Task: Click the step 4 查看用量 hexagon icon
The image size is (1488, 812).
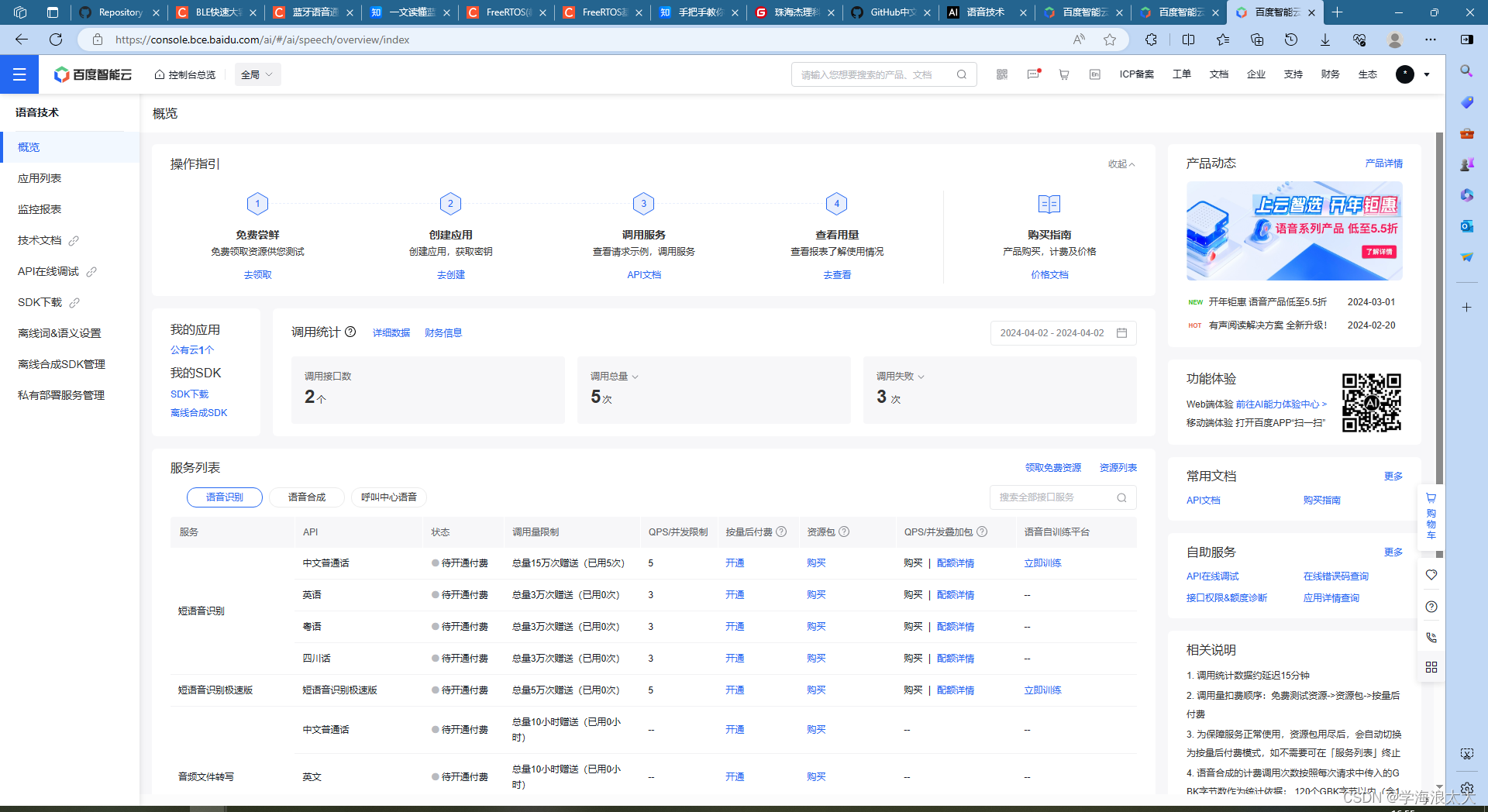Action: pyautogui.click(x=836, y=204)
